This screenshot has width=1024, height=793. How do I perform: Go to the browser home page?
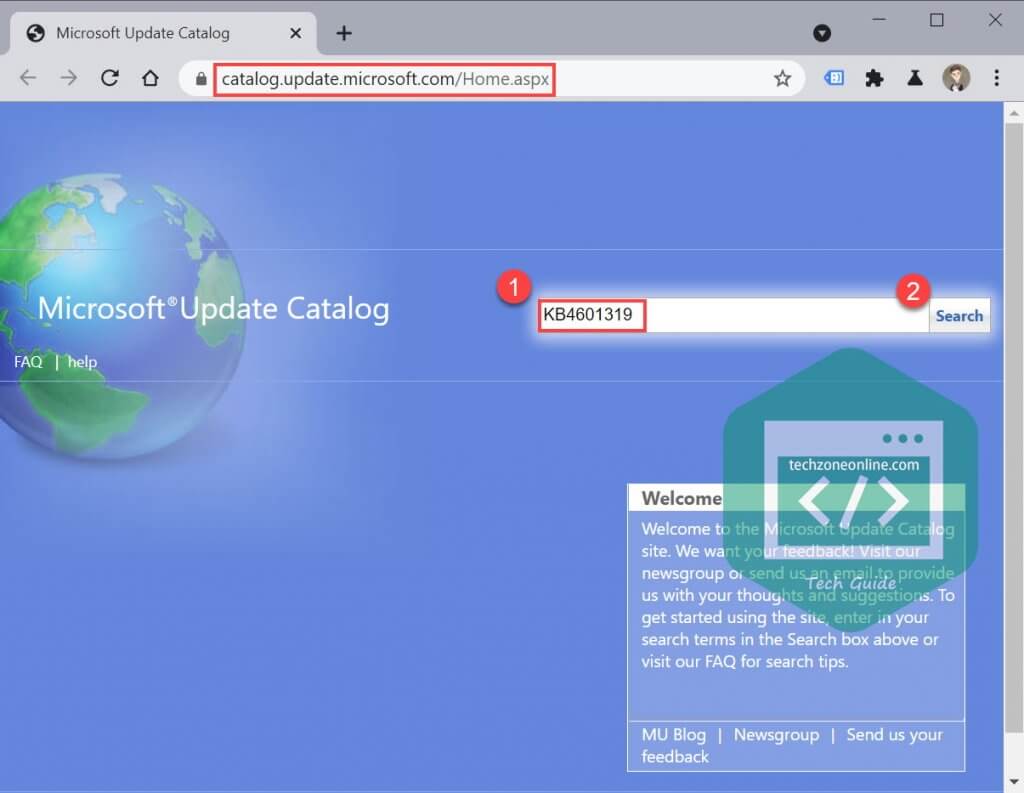(150, 78)
